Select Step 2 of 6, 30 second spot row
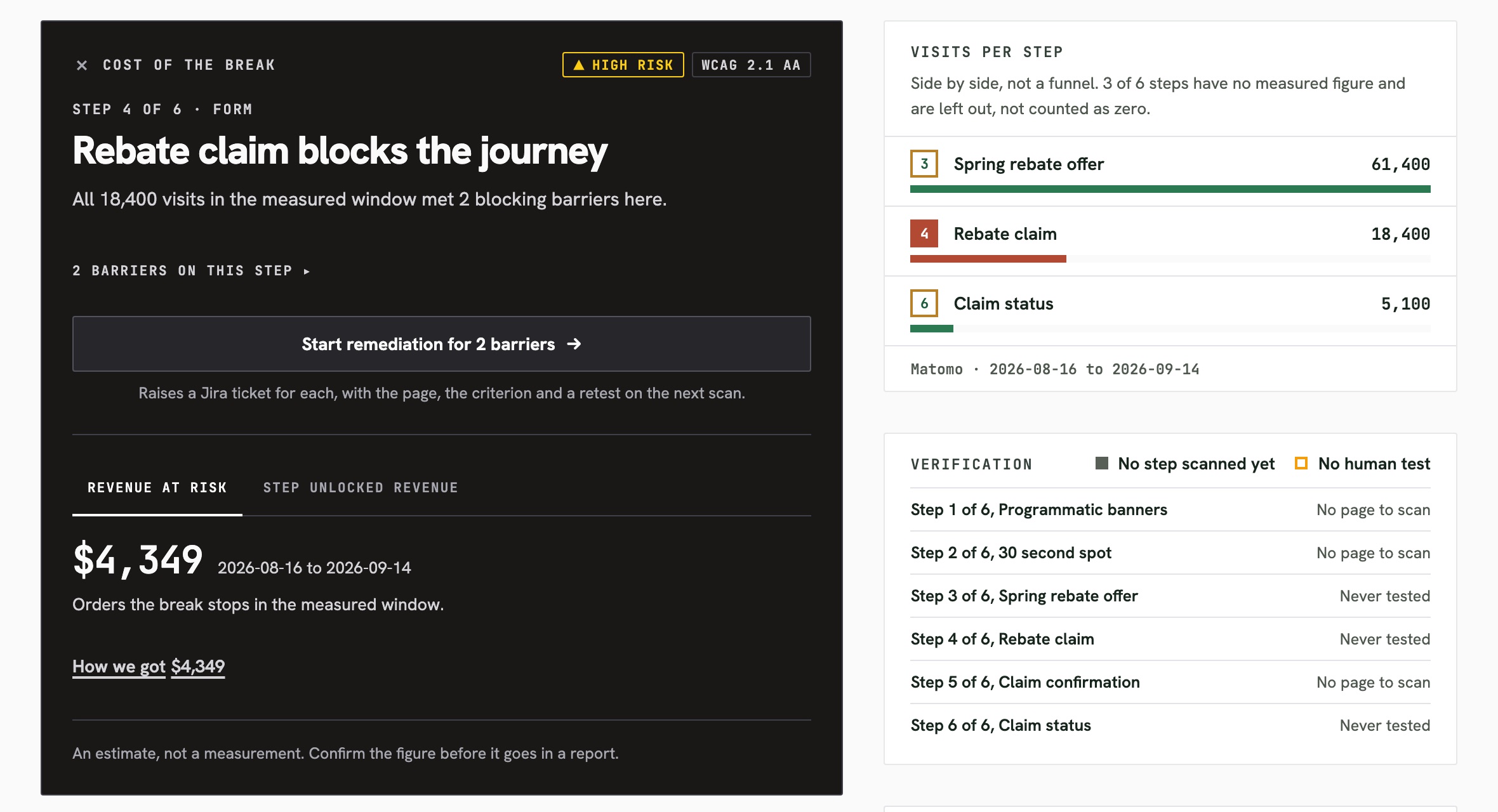 point(1170,553)
